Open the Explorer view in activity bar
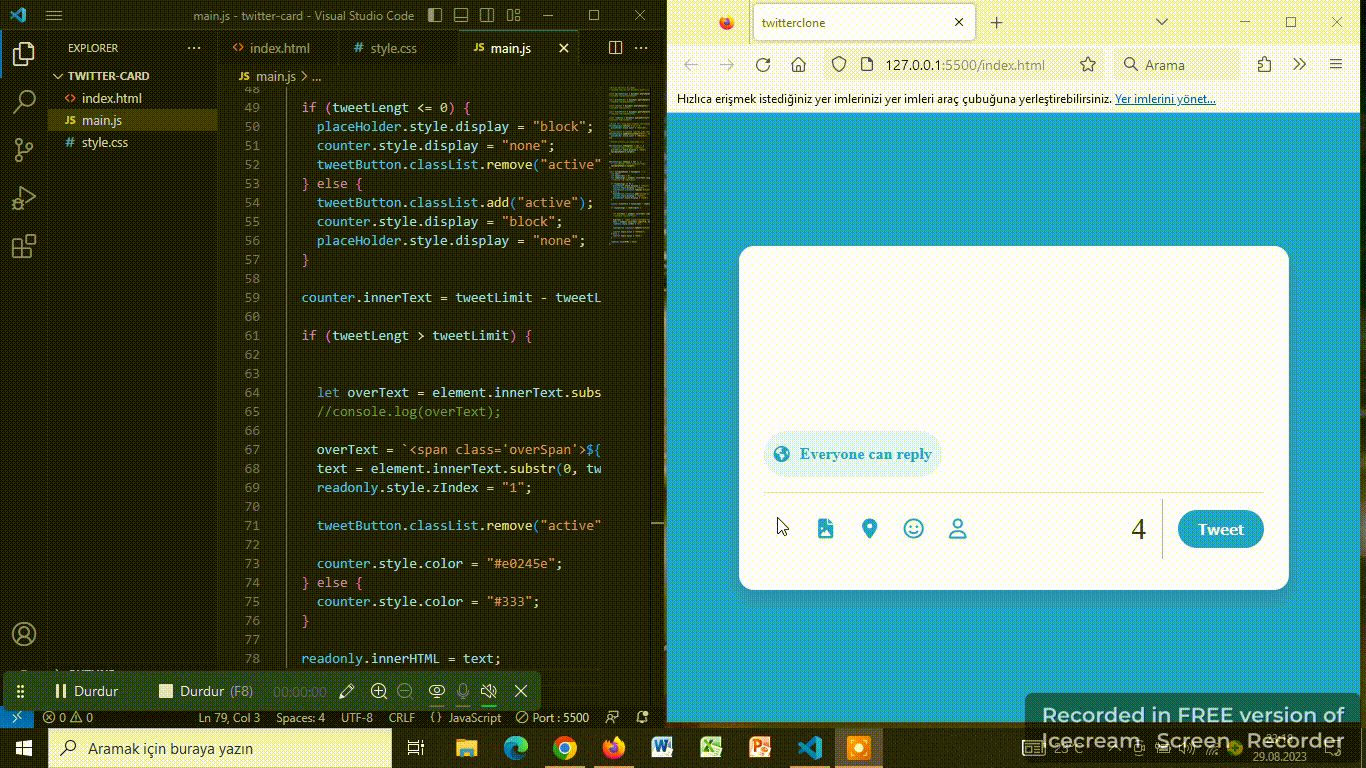The image size is (1366, 768). coord(24,54)
